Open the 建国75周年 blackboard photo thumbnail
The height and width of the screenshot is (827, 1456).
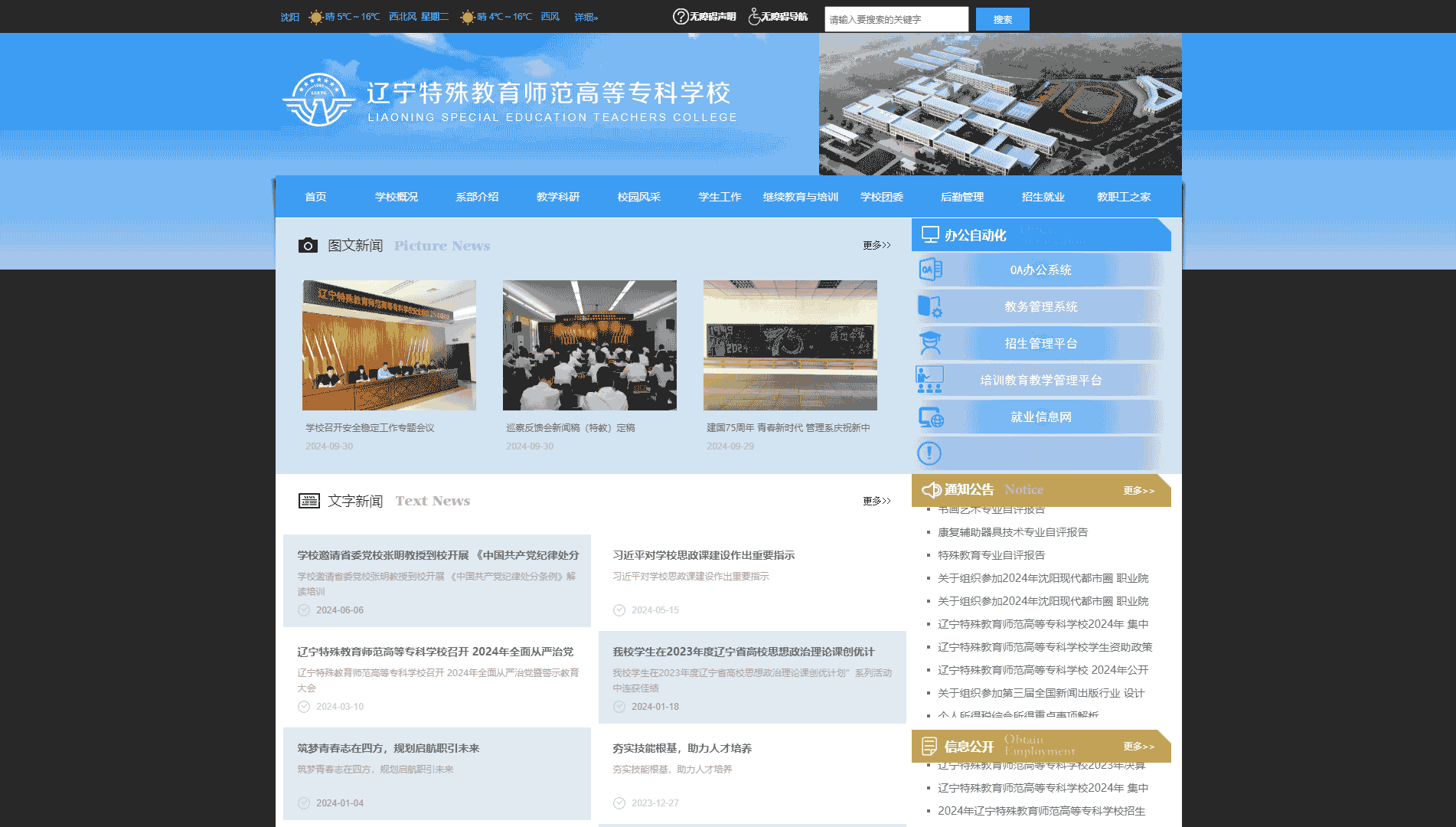pyautogui.click(x=790, y=345)
